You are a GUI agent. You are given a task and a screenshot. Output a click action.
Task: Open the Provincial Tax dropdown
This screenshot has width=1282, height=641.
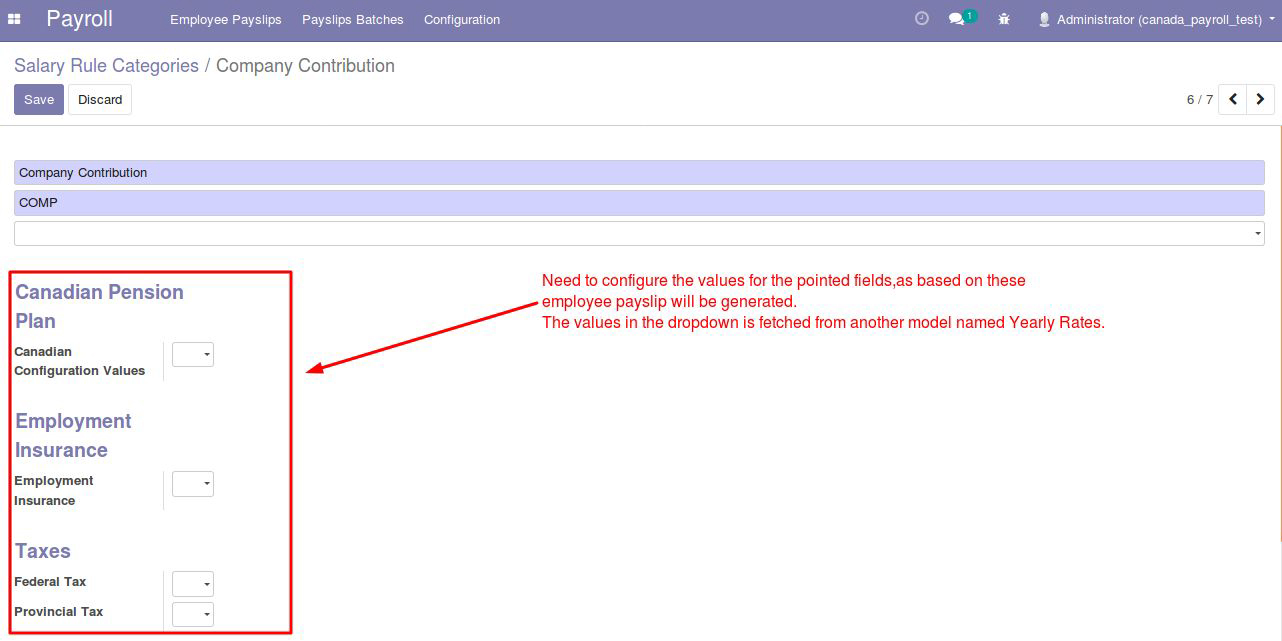tap(193, 614)
